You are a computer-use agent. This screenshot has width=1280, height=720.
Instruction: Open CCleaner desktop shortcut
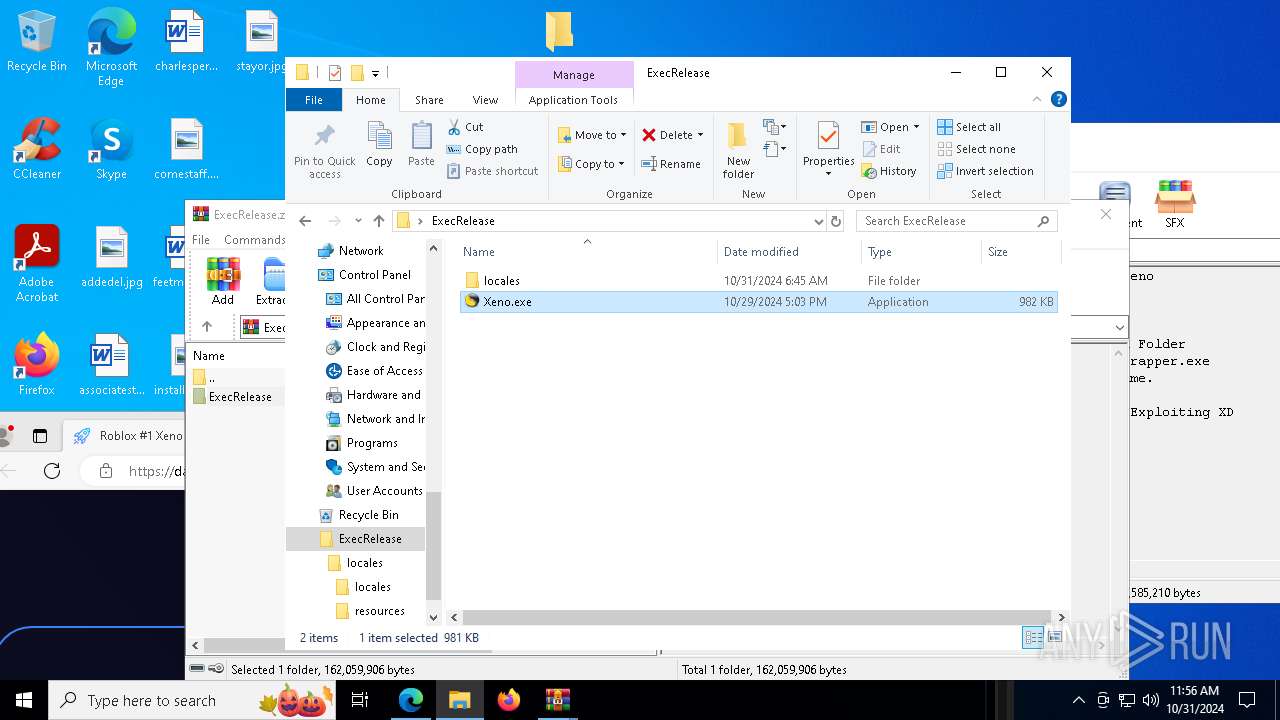(x=37, y=150)
